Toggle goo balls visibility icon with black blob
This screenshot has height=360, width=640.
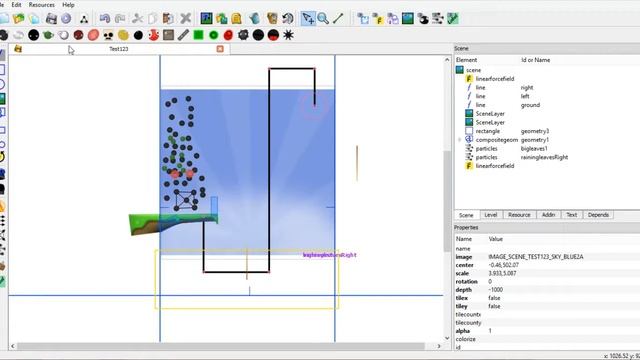[423, 18]
